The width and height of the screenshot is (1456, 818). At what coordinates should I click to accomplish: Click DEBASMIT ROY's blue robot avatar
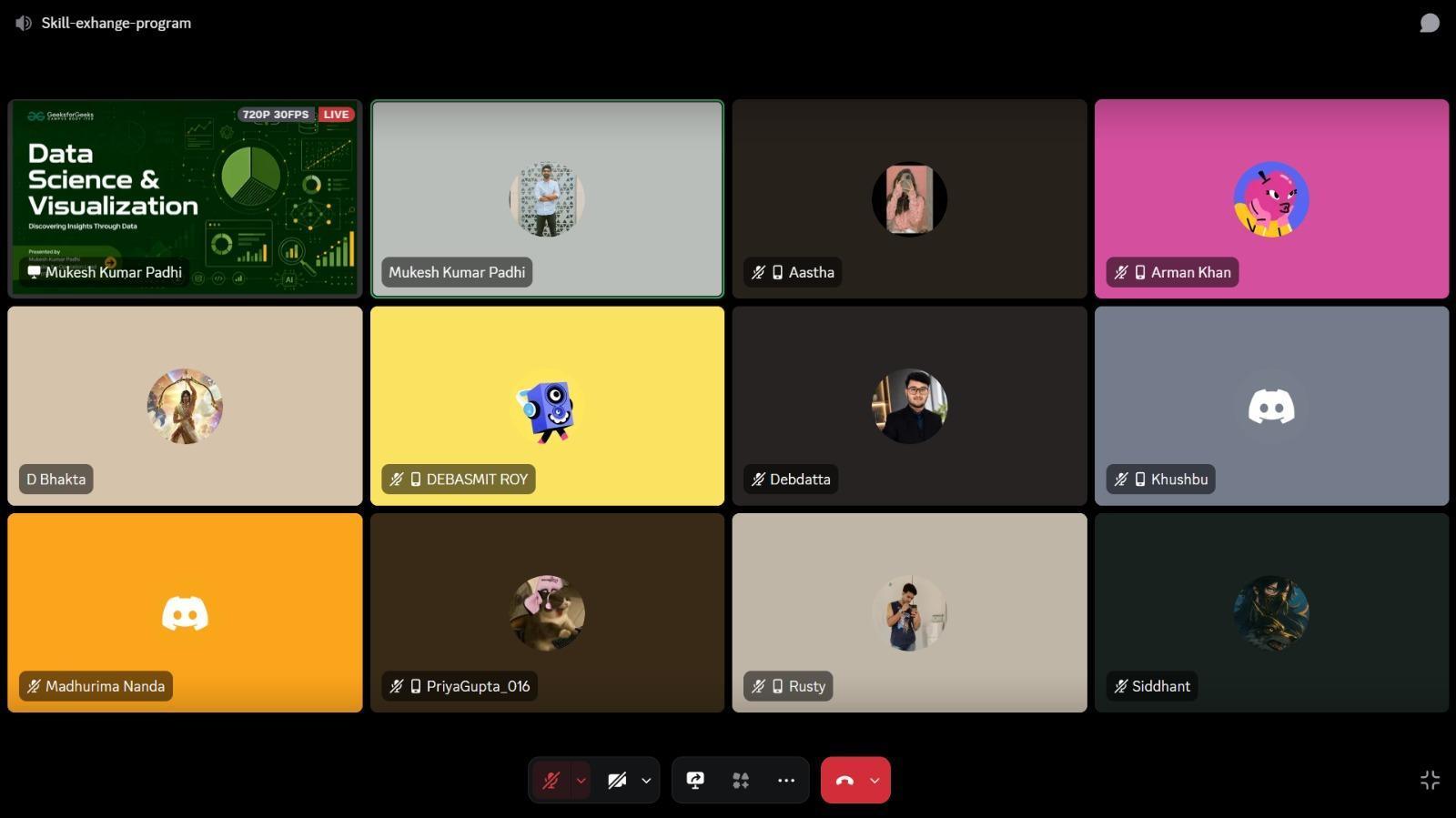547,409
